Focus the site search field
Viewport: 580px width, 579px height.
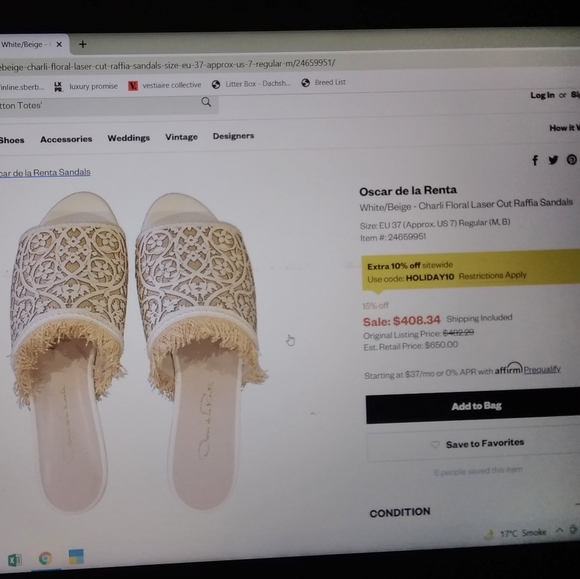109,105
